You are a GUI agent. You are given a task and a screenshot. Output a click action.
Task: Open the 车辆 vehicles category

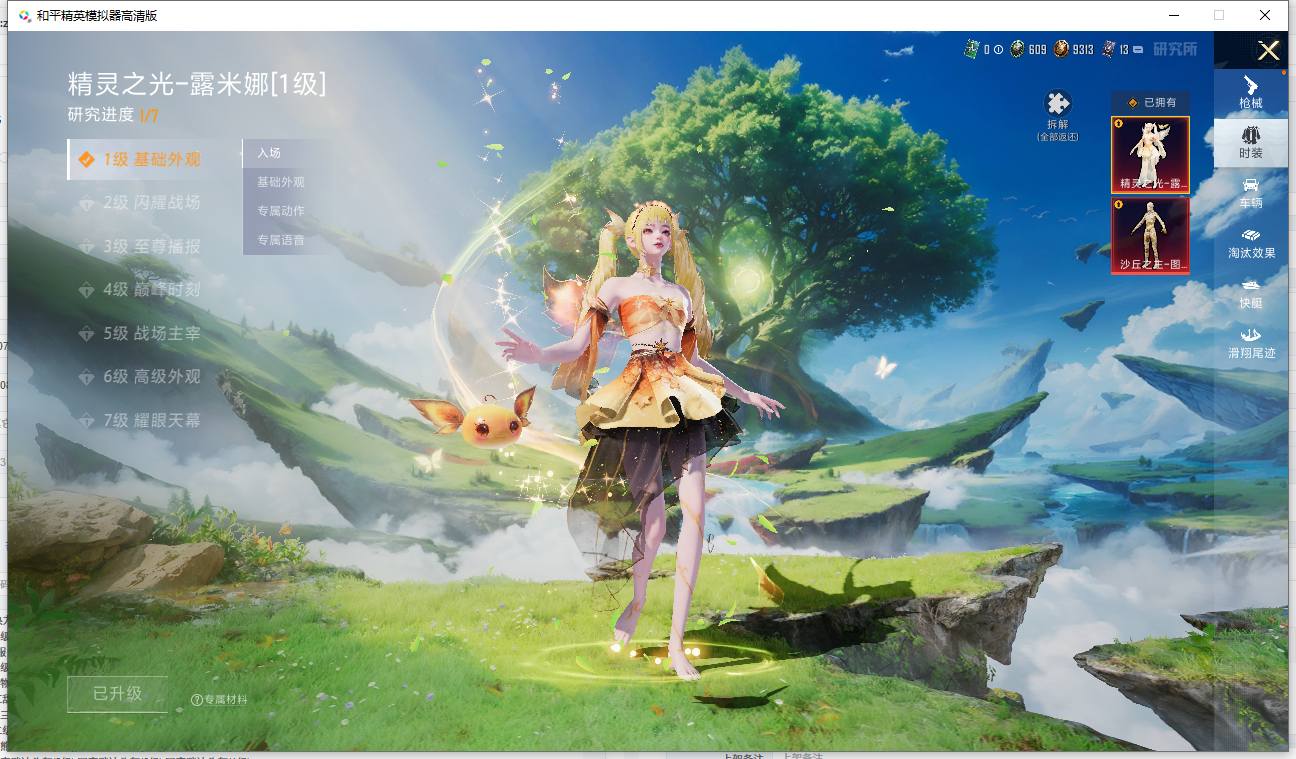[x=1251, y=192]
